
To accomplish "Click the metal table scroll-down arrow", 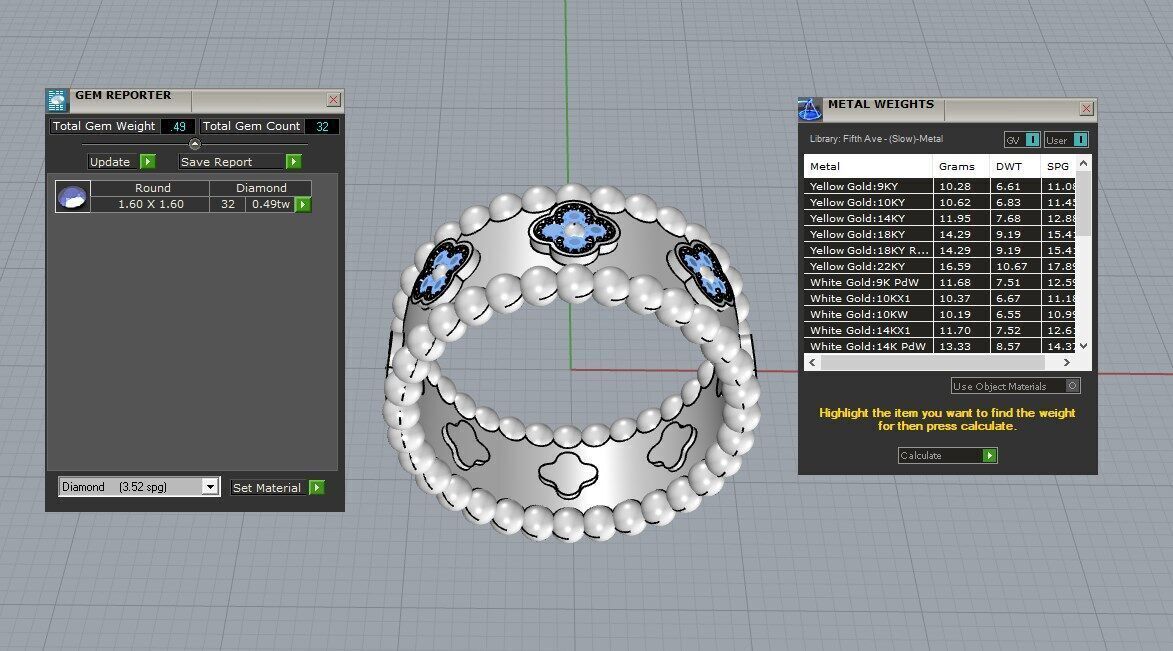I will (1083, 346).
